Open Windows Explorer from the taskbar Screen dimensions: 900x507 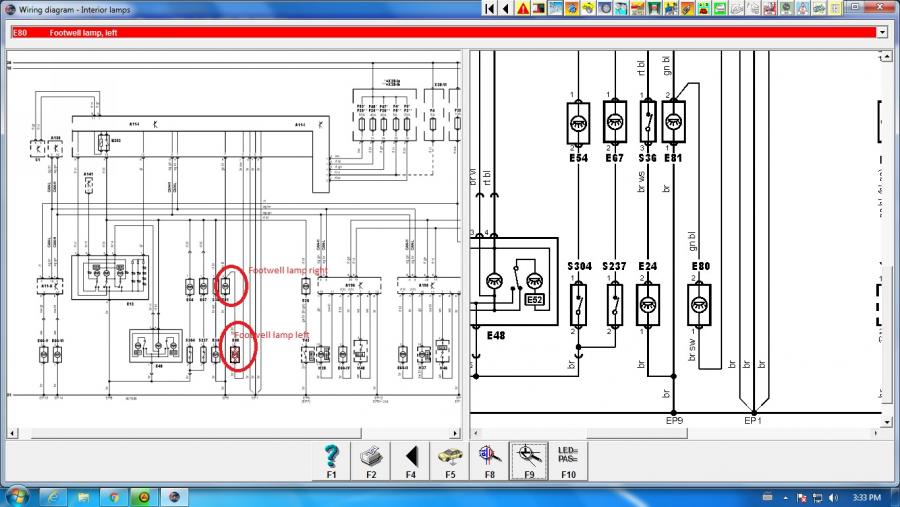click(83, 497)
